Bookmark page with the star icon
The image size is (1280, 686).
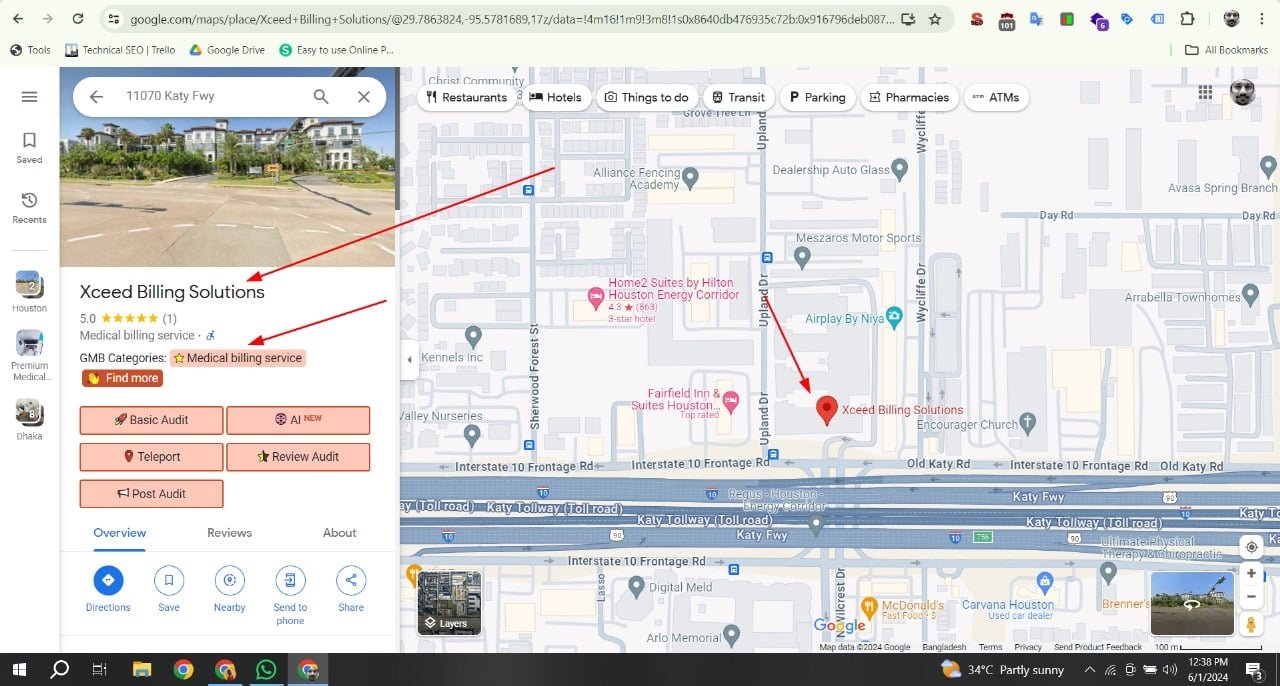[935, 19]
